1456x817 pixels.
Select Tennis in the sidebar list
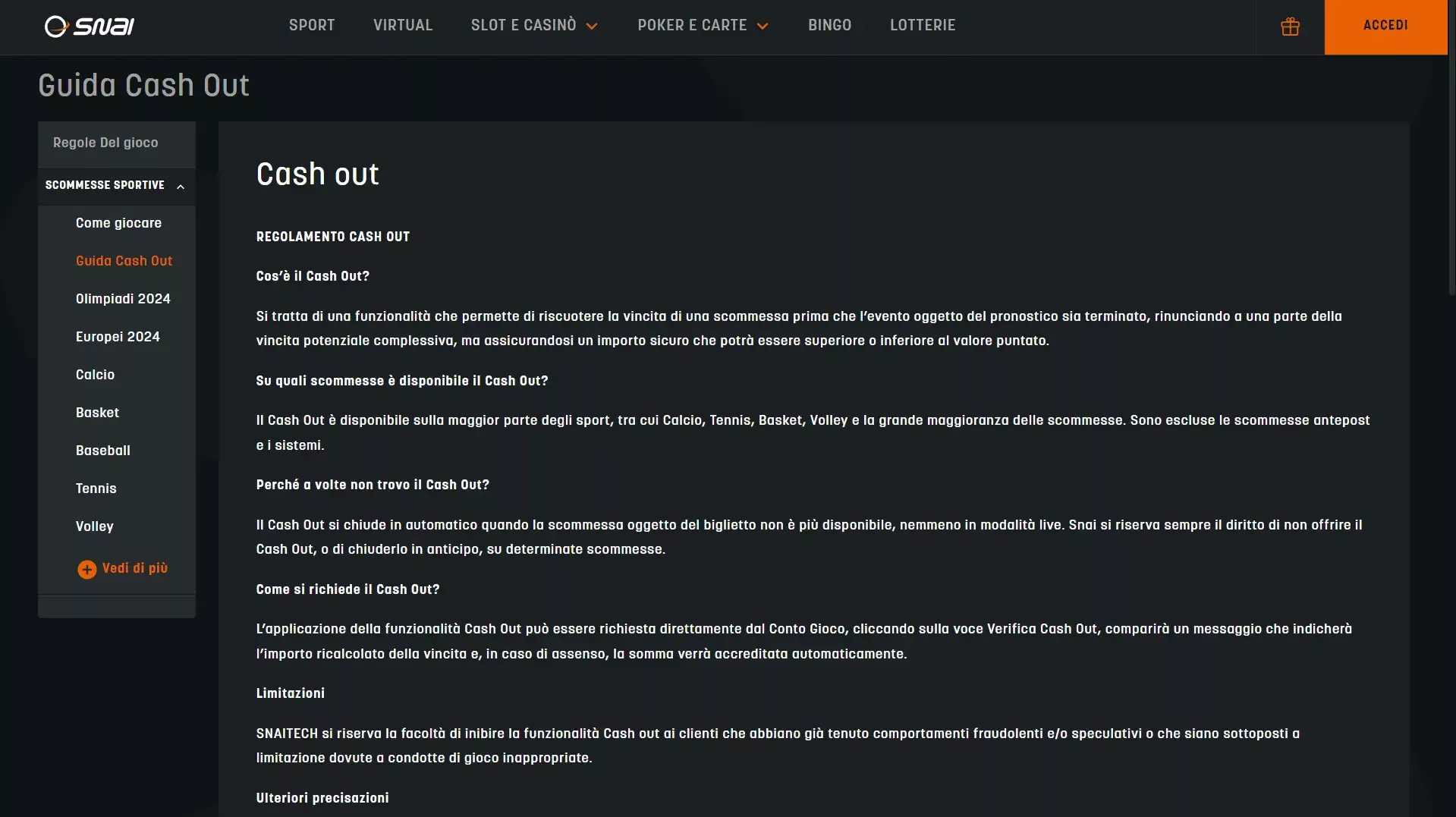[96, 489]
